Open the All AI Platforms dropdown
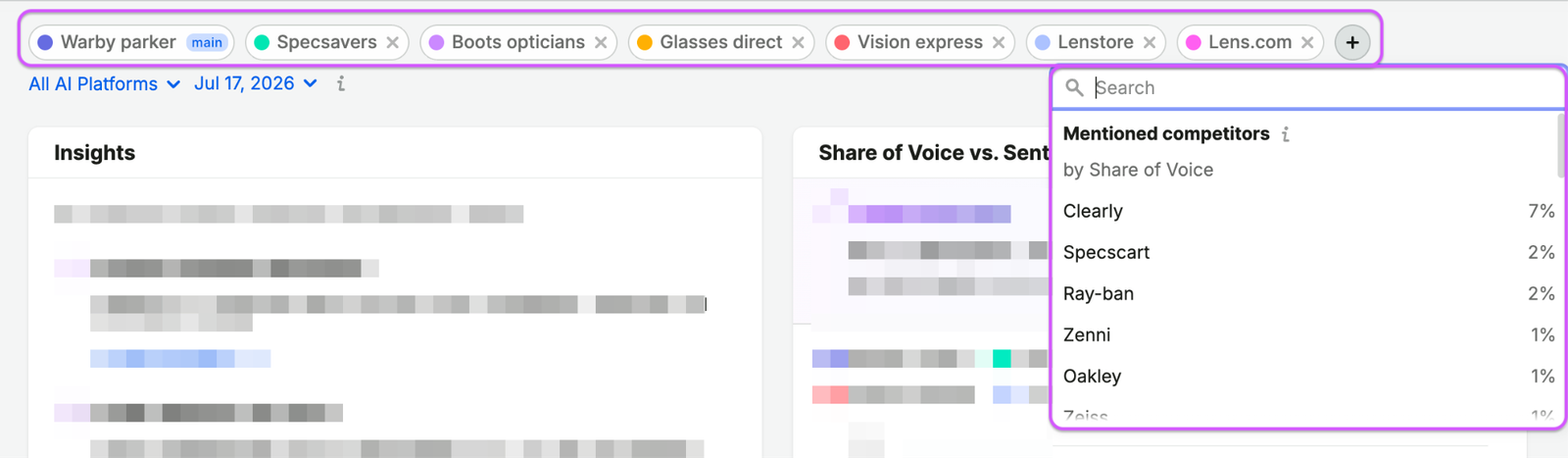The height and width of the screenshot is (458, 1568). click(x=104, y=84)
